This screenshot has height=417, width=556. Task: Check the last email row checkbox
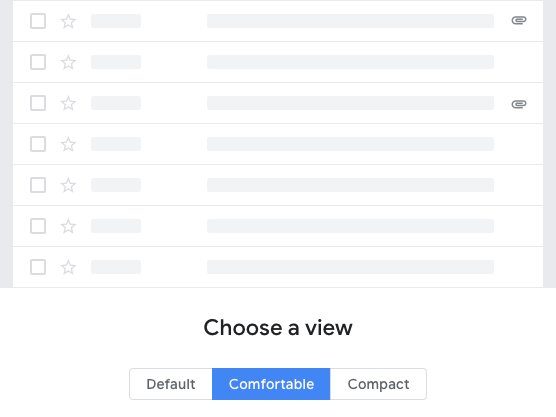38,267
